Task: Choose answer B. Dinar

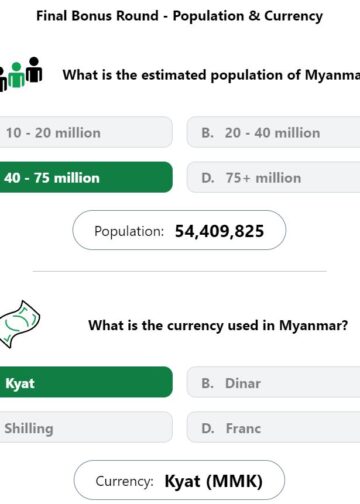Action: coord(273,382)
